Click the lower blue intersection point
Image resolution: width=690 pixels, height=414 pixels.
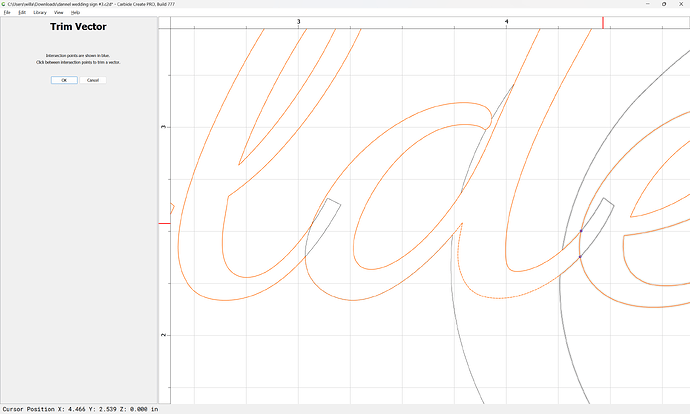(580, 256)
